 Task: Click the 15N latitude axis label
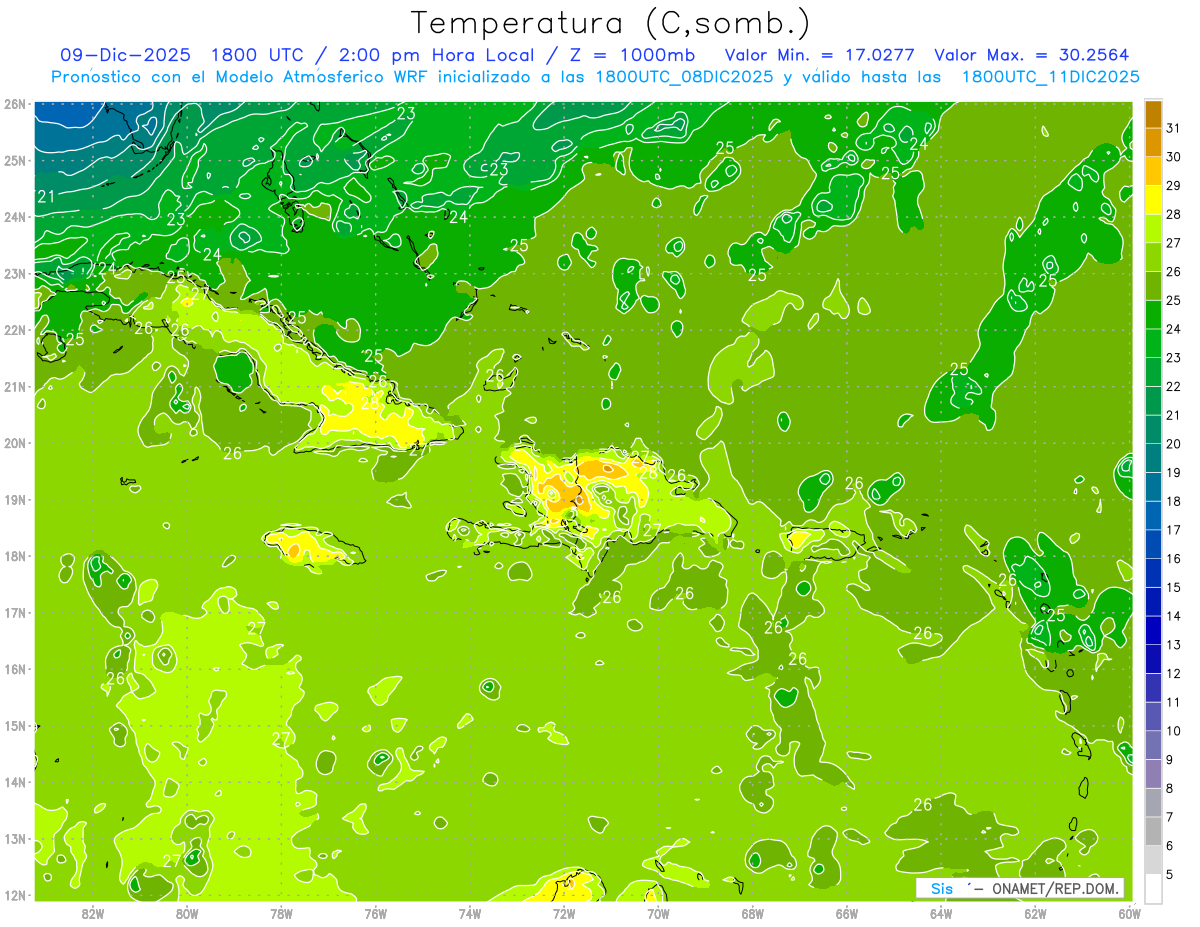click(x=15, y=726)
